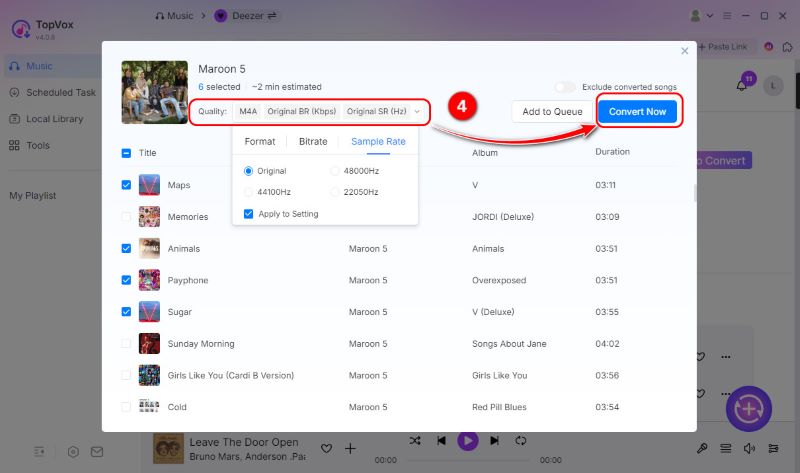Uncheck Apply to Setting checkbox

pos(248,214)
